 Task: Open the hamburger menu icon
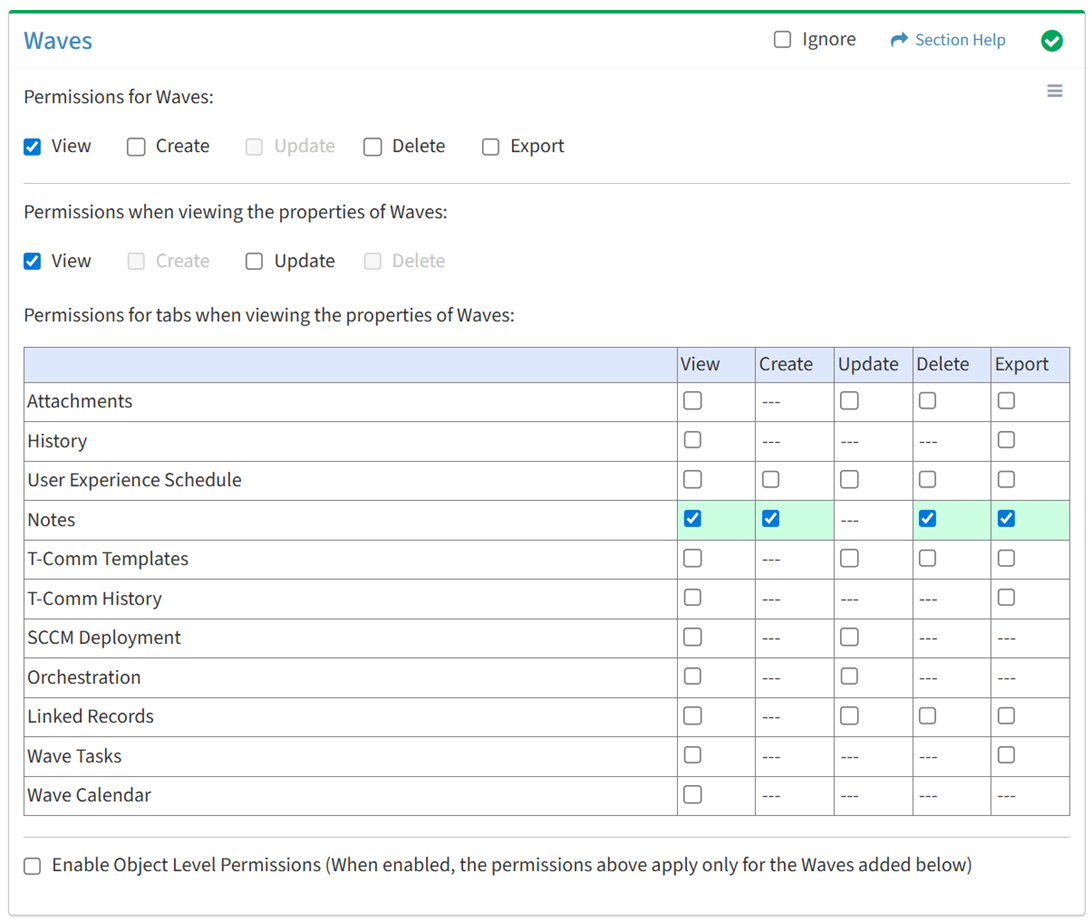click(x=1054, y=92)
